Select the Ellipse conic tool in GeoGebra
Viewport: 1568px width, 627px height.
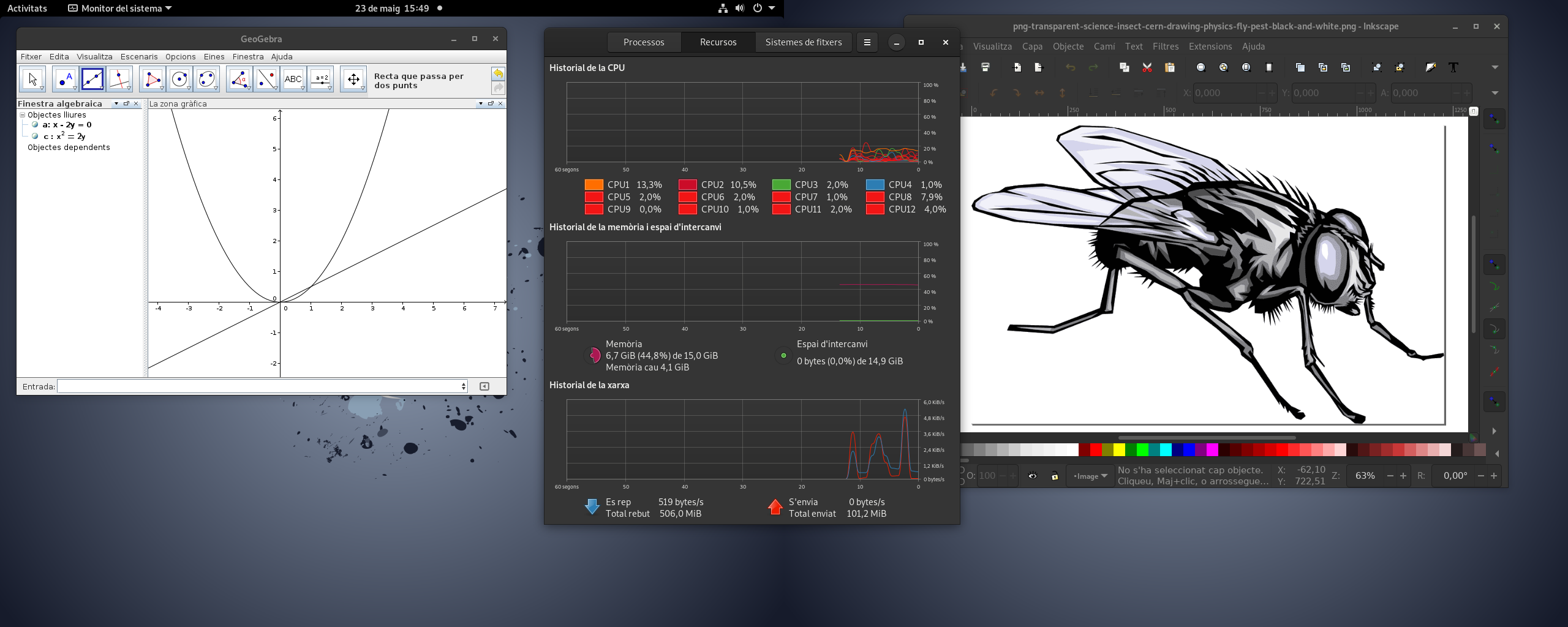click(x=206, y=79)
